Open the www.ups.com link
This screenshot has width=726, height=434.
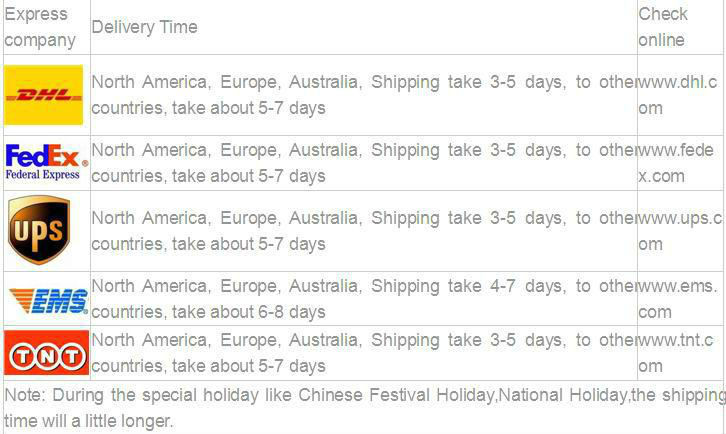point(680,231)
